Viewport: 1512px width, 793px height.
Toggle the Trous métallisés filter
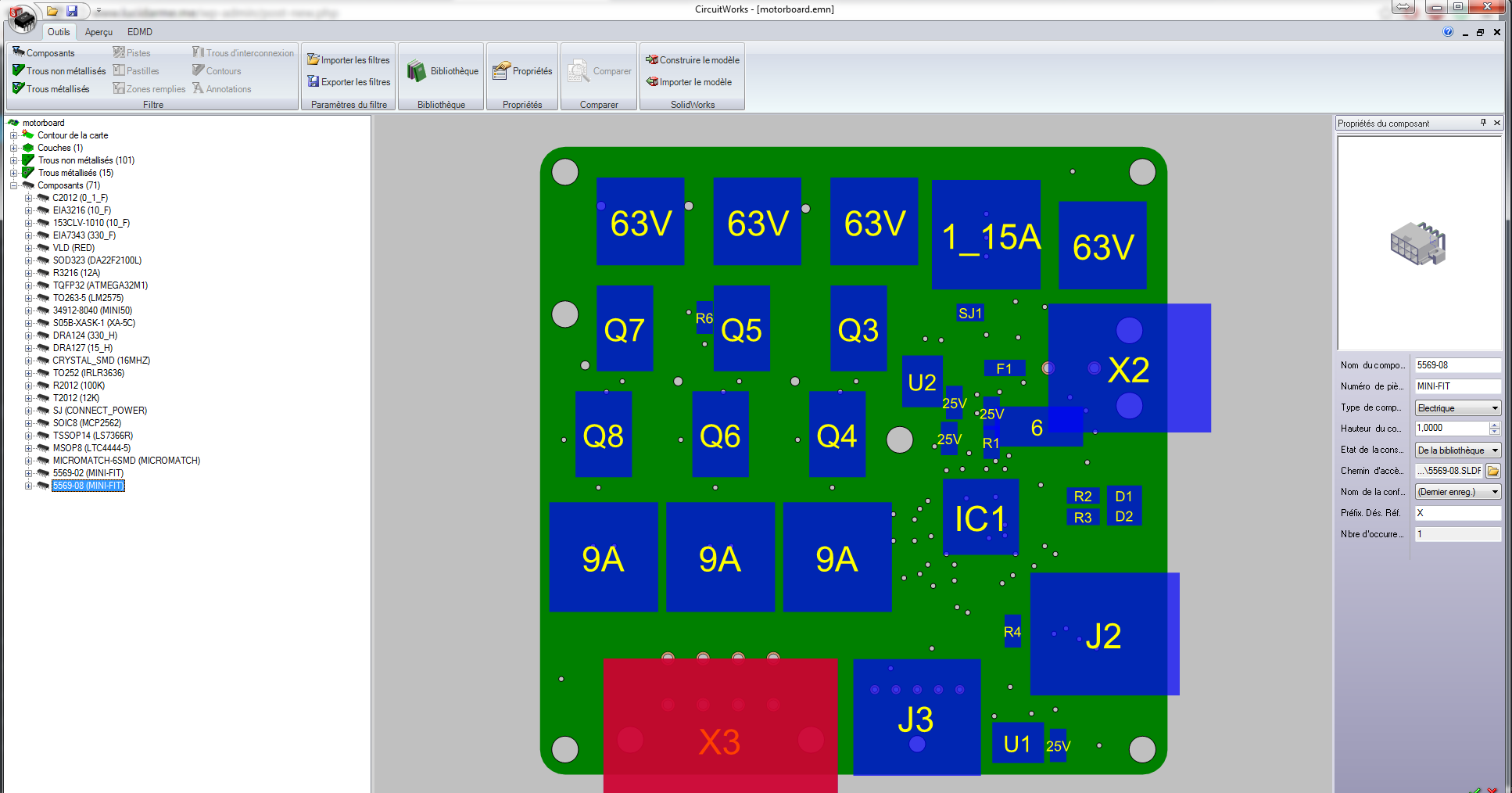click(51, 88)
